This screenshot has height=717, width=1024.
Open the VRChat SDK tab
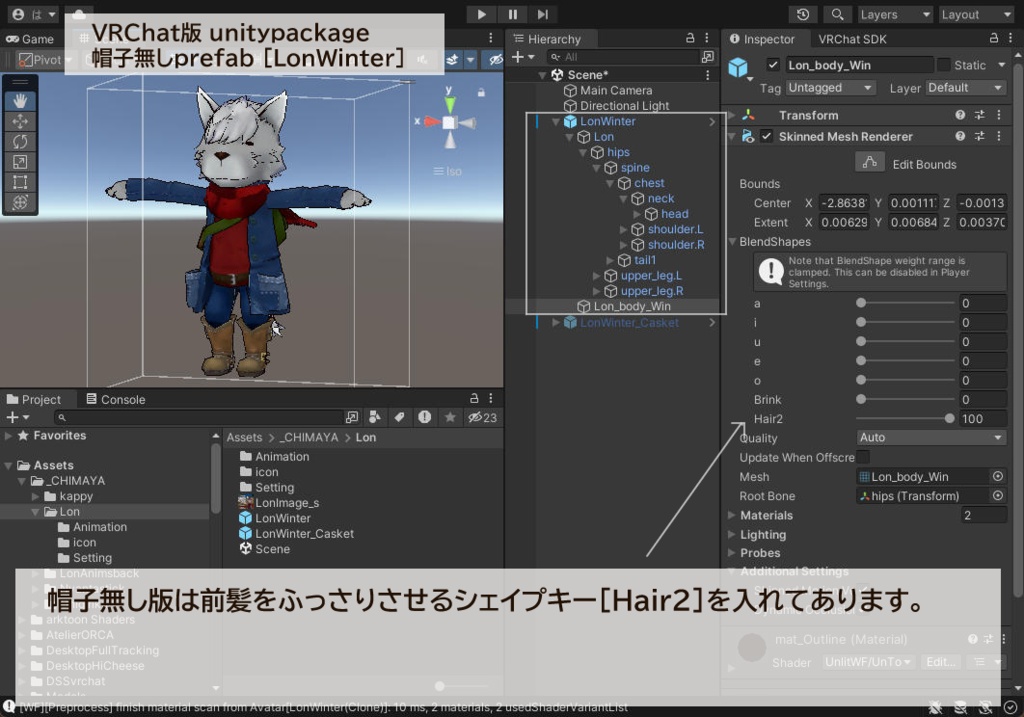[852, 39]
